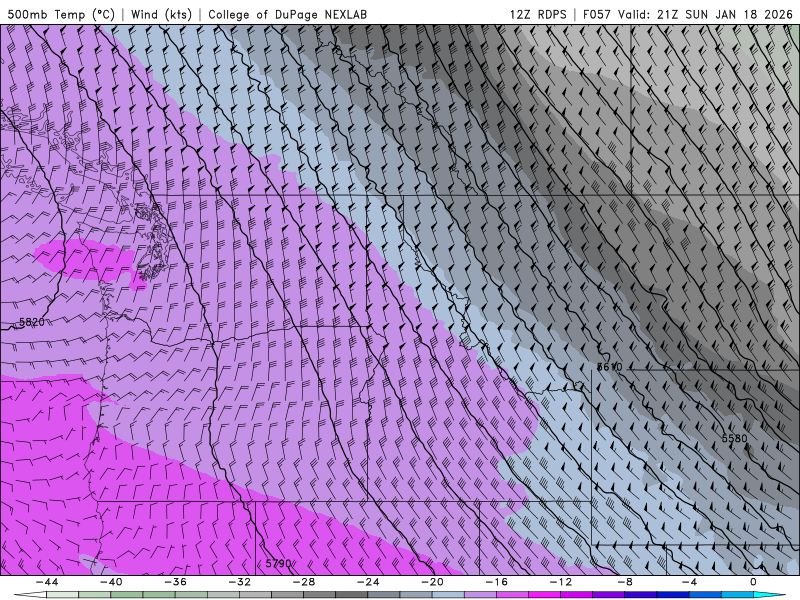Click the -40 colorbar value
This screenshot has height=600, width=800.
[x=111, y=582]
